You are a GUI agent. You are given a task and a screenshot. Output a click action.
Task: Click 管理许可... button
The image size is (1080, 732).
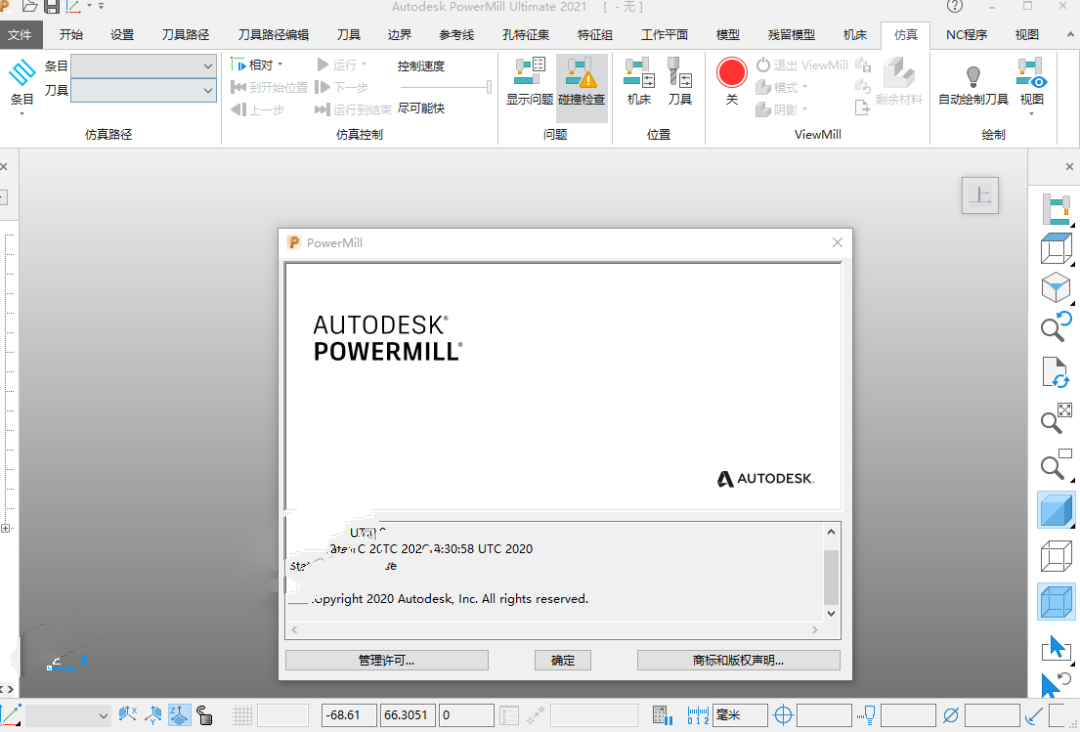coord(386,660)
